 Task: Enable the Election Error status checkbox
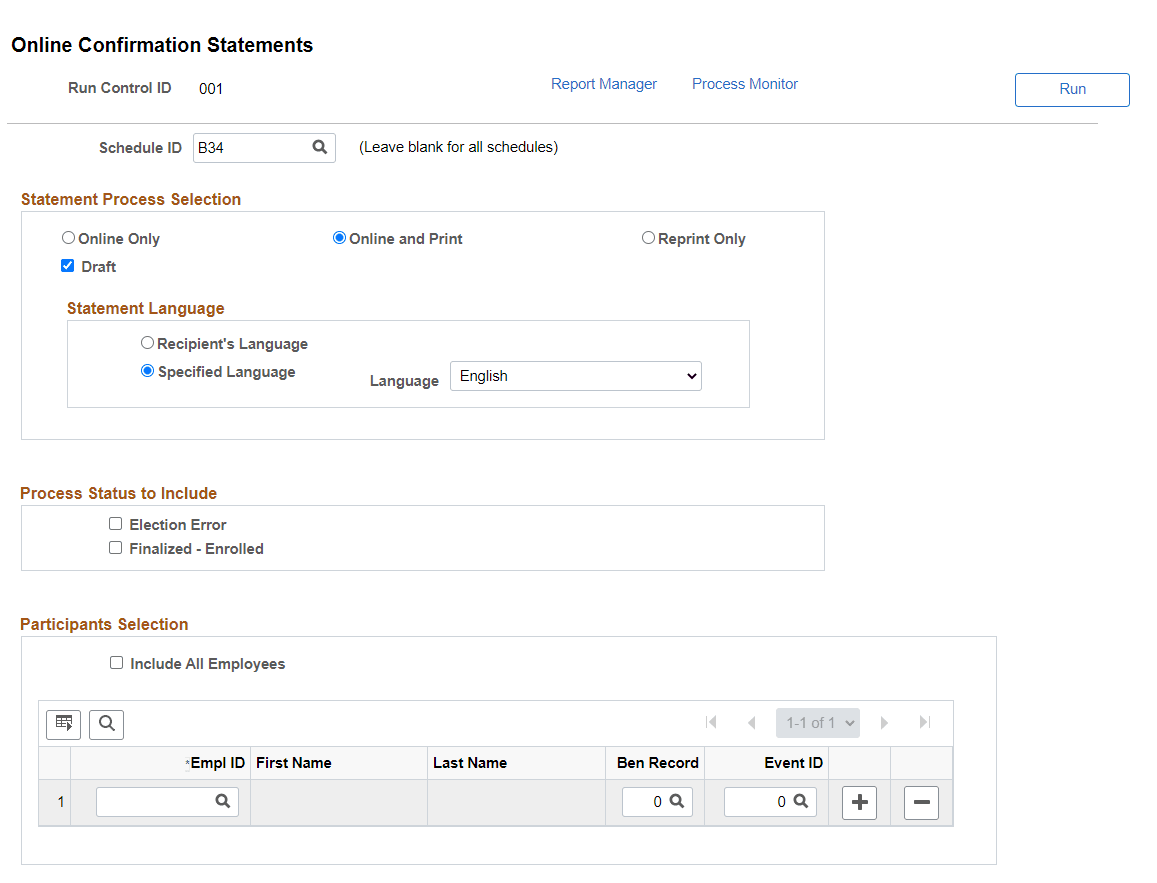coord(116,524)
